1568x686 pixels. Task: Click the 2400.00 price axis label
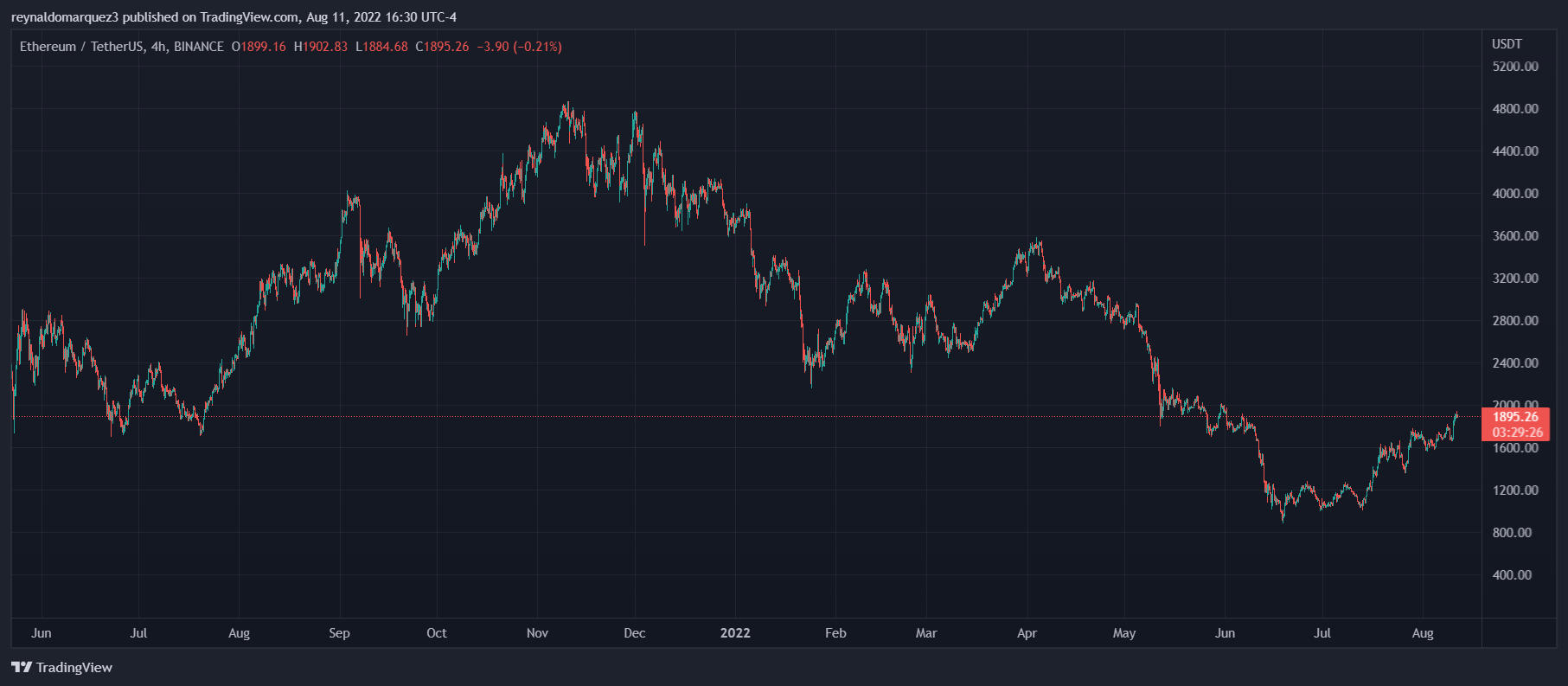pyautogui.click(x=1515, y=363)
